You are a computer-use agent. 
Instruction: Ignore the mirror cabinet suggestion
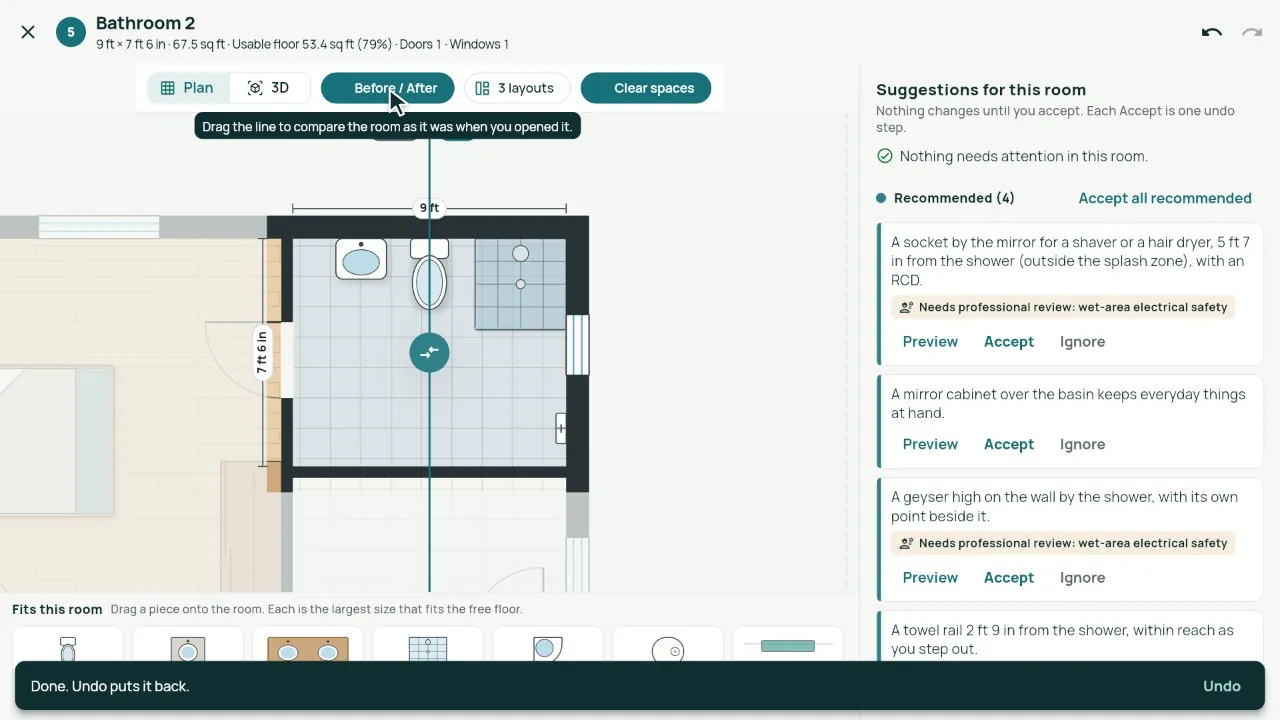point(1082,445)
